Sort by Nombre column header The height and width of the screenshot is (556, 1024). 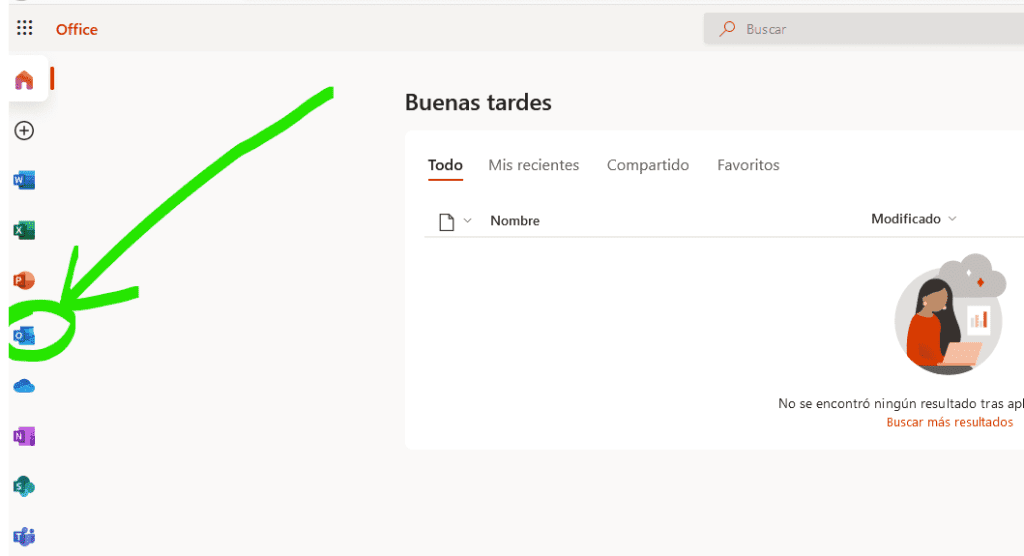click(x=515, y=221)
